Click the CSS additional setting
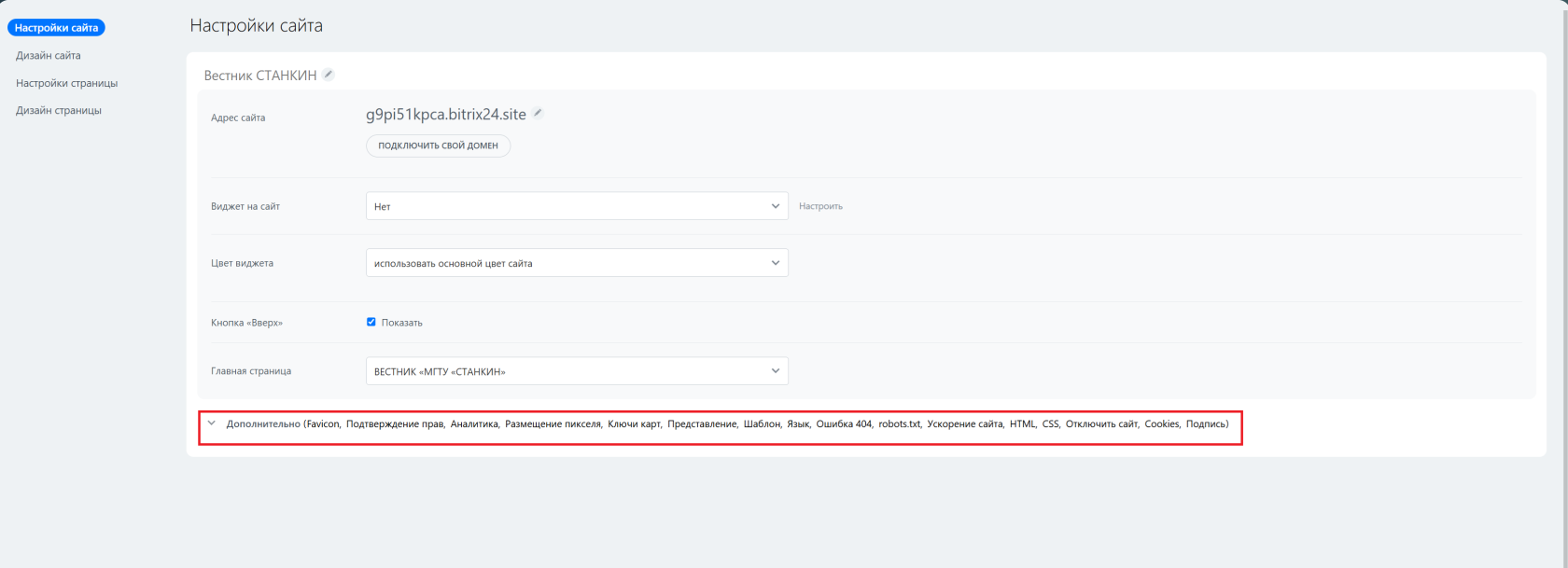Screen dimensions: 1568x568 (x=1050, y=423)
